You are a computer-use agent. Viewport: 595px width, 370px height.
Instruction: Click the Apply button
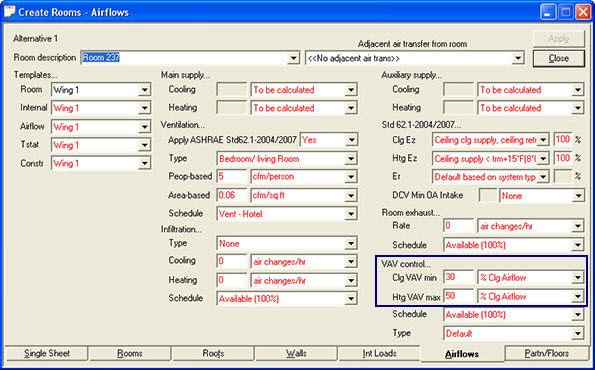(x=559, y=39)
